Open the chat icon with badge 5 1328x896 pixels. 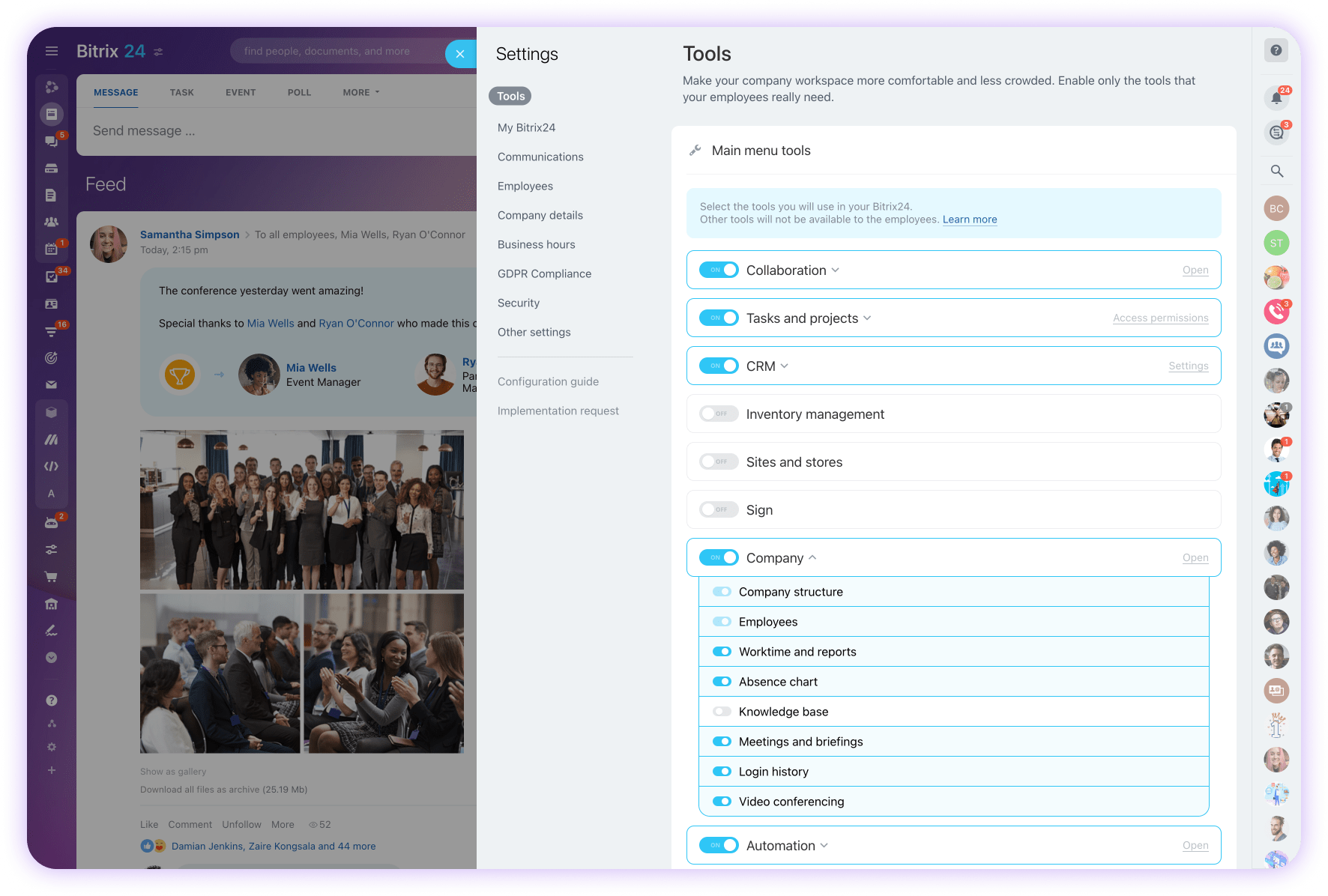tap(51, 141)
